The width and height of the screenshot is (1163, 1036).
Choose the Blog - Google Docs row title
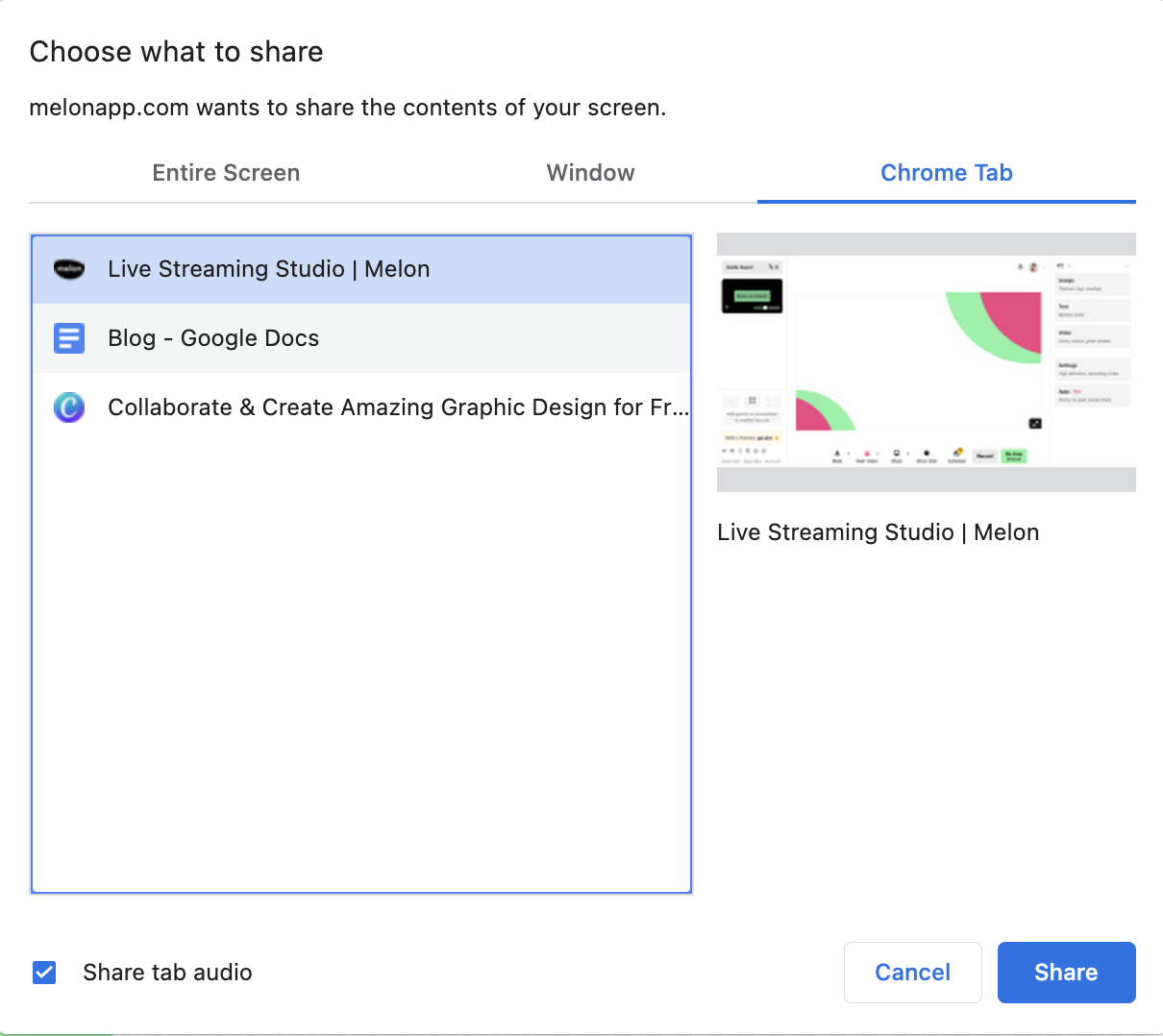tap(213, 338)
